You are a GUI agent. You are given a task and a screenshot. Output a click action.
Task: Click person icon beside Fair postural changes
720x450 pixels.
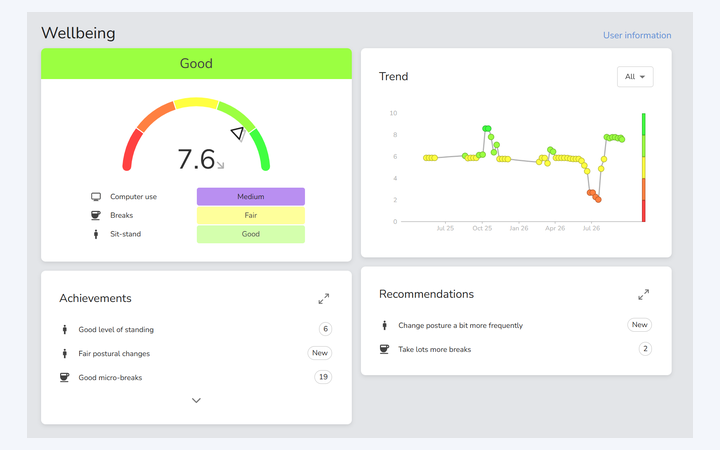[x=65, y=353]
